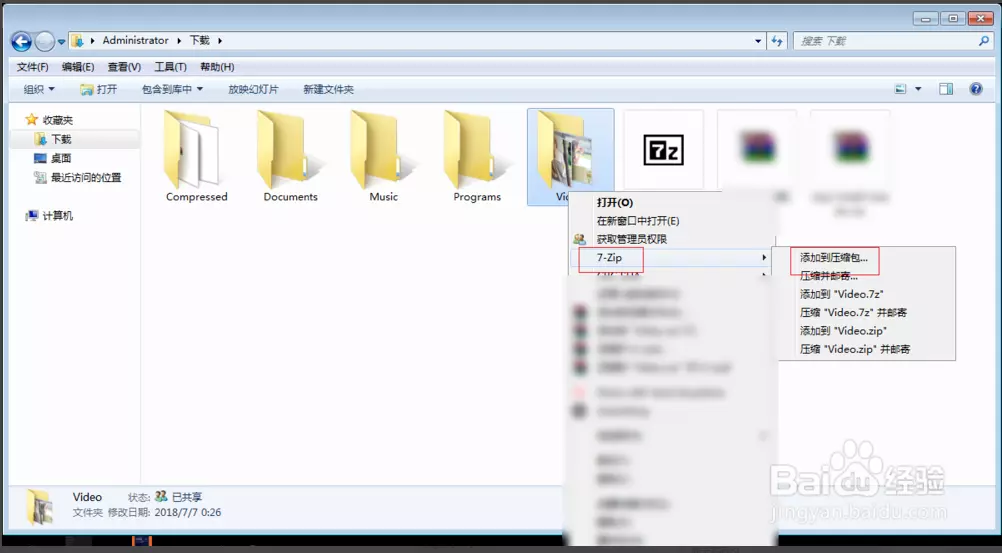Image resolution: width=1002 pixels, height=553 pixels.
Task: Open the 帮助(H) menu
Action: pos(217,66)
